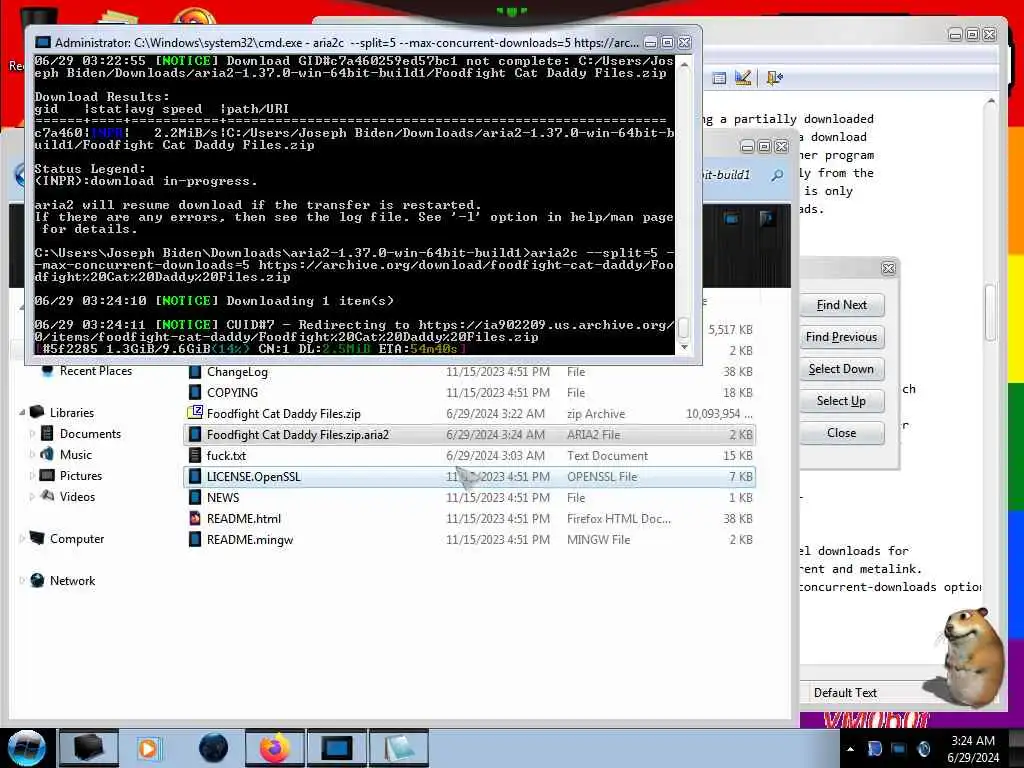Image resolution: width=1024 pixels, height=768 pixels.
Task: Select the LICENSE.OpenSSL file
Action: point(470,477)
